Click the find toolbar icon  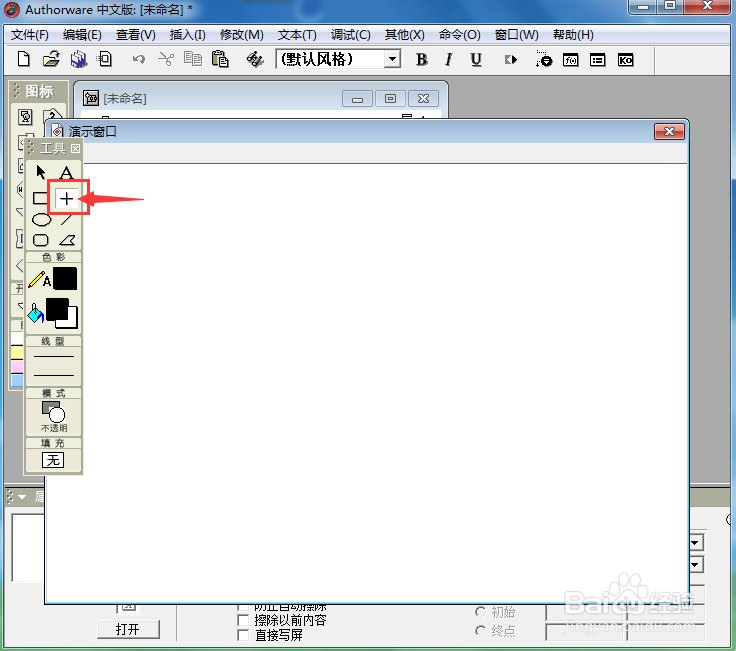click(x=255, y=60)
